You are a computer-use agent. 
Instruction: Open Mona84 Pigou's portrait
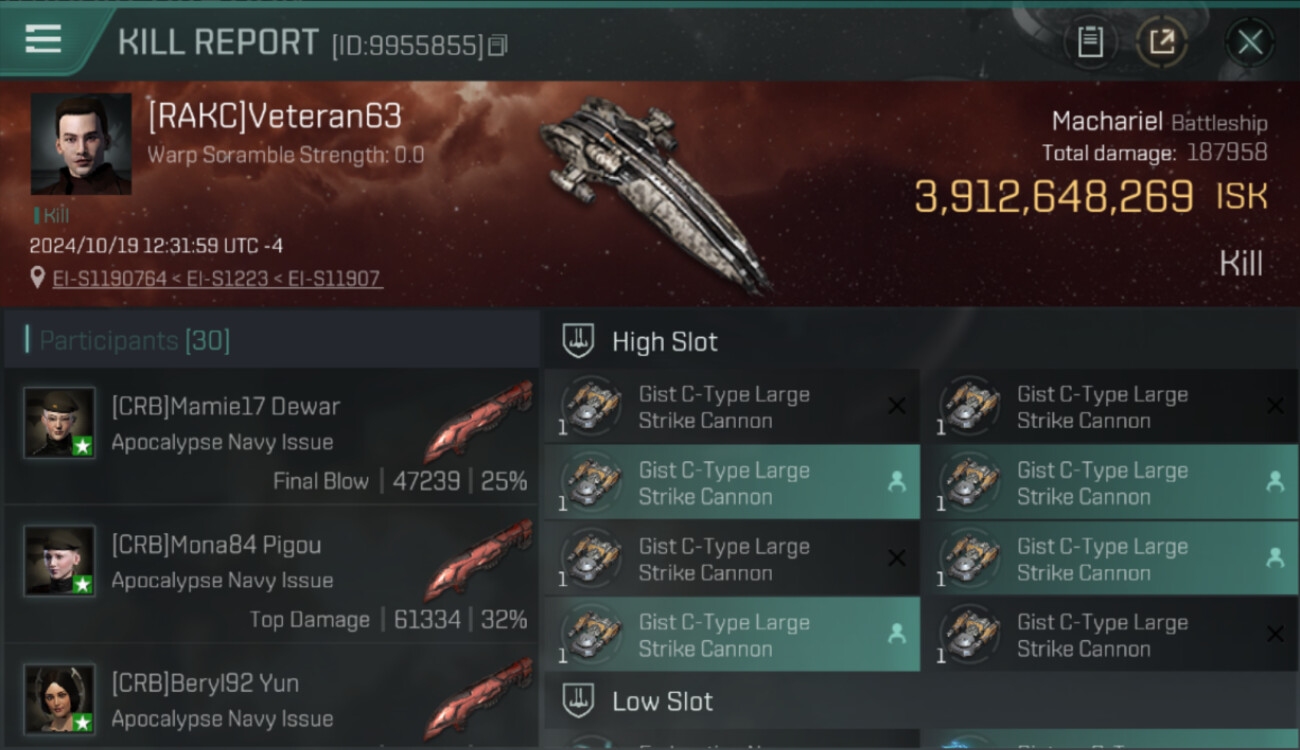(x=60, y=561)
